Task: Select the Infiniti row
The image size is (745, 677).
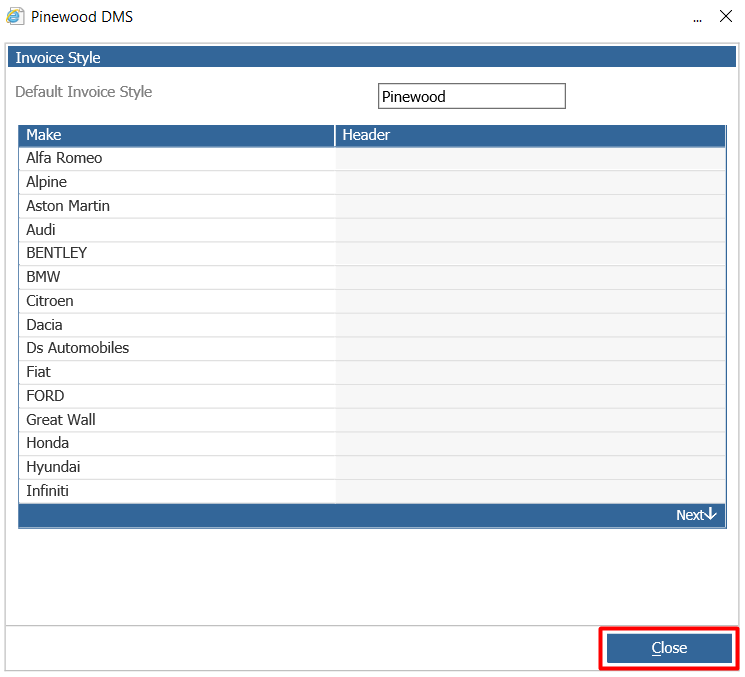Action: click(x=372, y=491)
